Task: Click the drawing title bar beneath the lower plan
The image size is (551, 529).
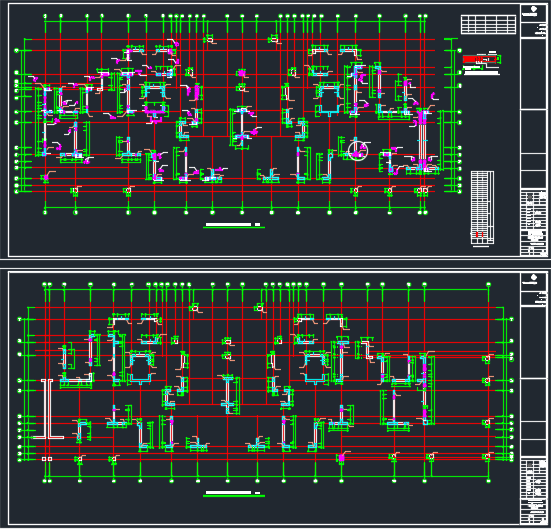Action: (x=234, y=493)
